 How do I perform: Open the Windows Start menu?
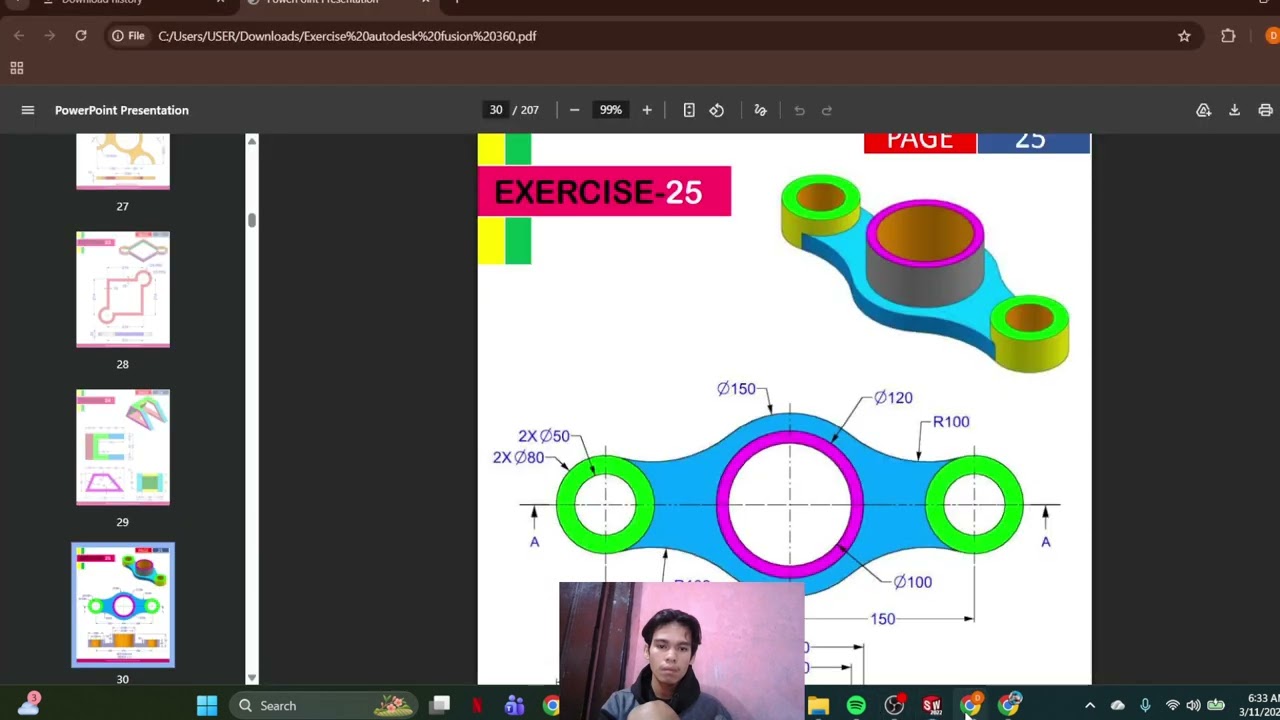207,706
